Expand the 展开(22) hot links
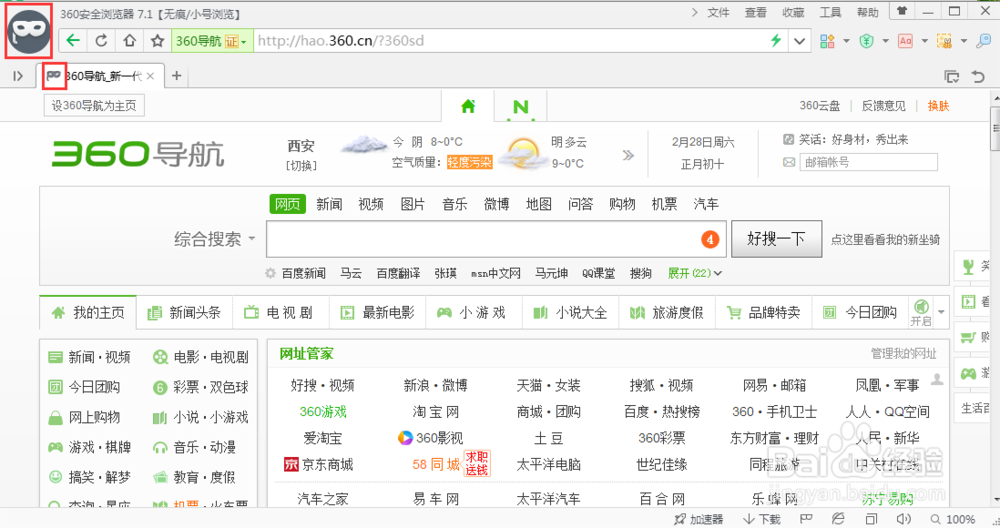 pos(695,273)
